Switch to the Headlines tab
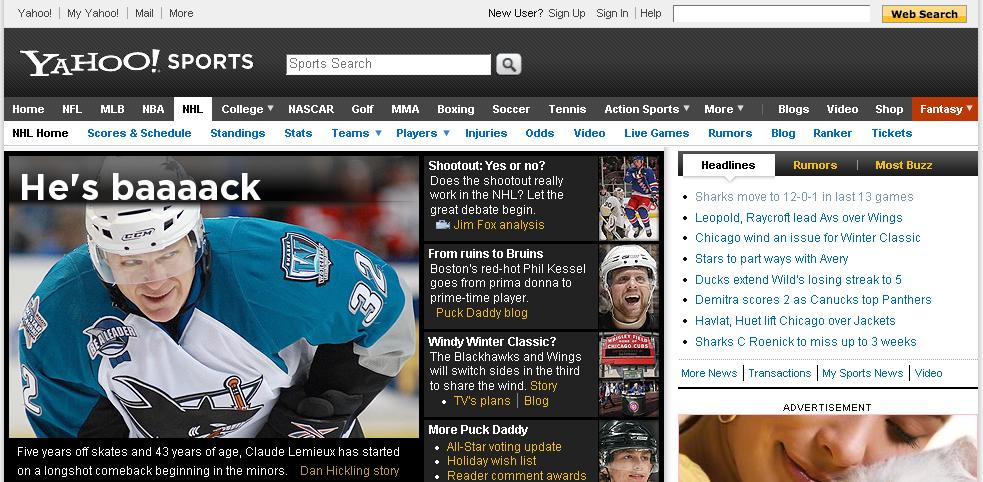Viewport: 983px width, 482px height. pos(728,165)
